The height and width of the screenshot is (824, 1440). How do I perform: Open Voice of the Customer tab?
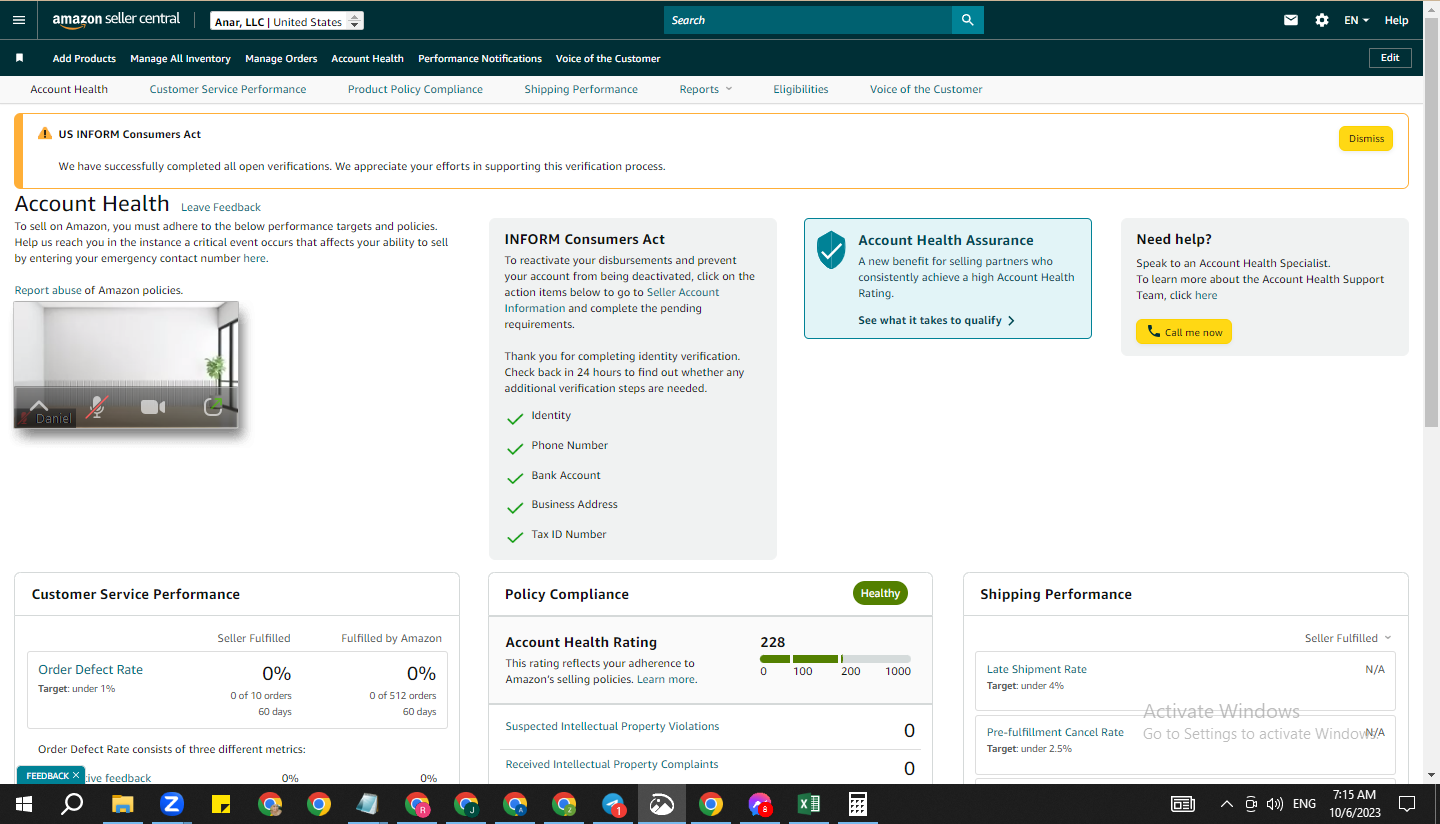(x=926, y=89)
